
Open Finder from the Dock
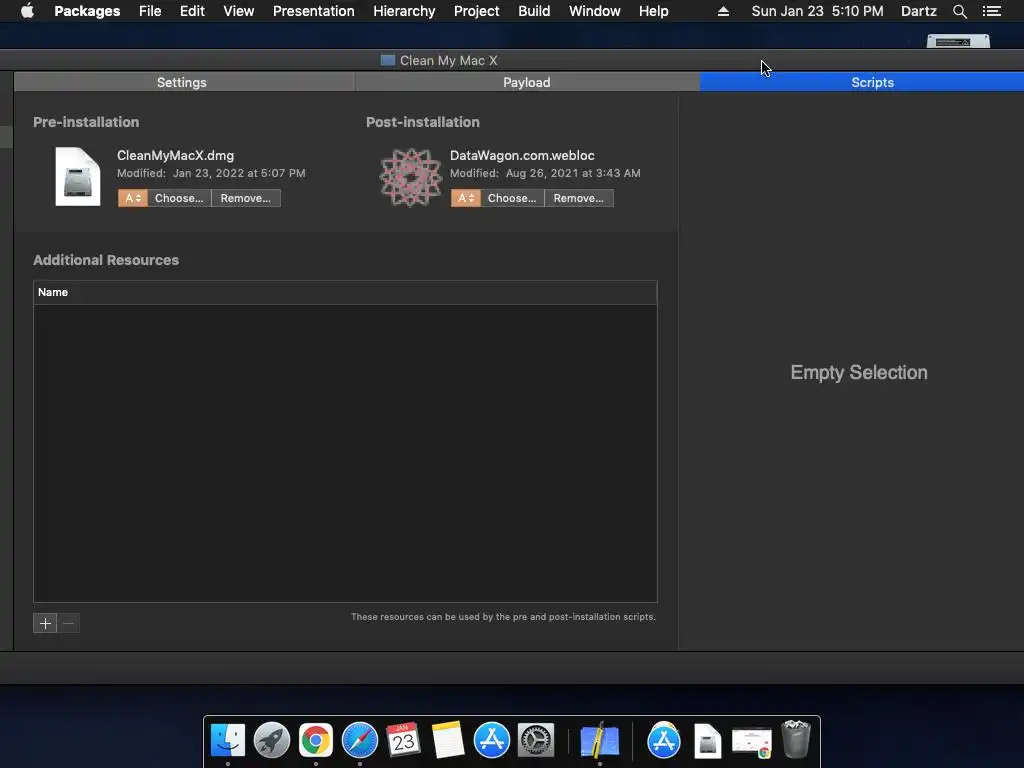(228, 740)
